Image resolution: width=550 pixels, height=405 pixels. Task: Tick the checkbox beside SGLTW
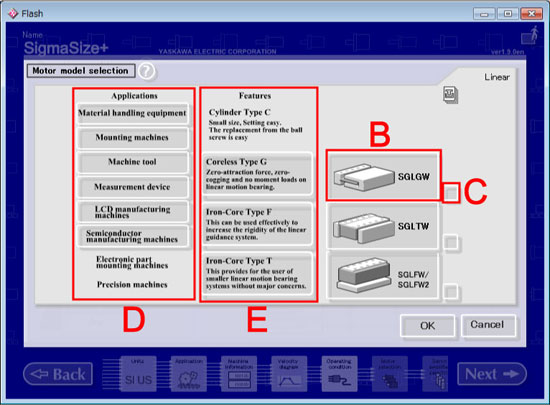451,242
